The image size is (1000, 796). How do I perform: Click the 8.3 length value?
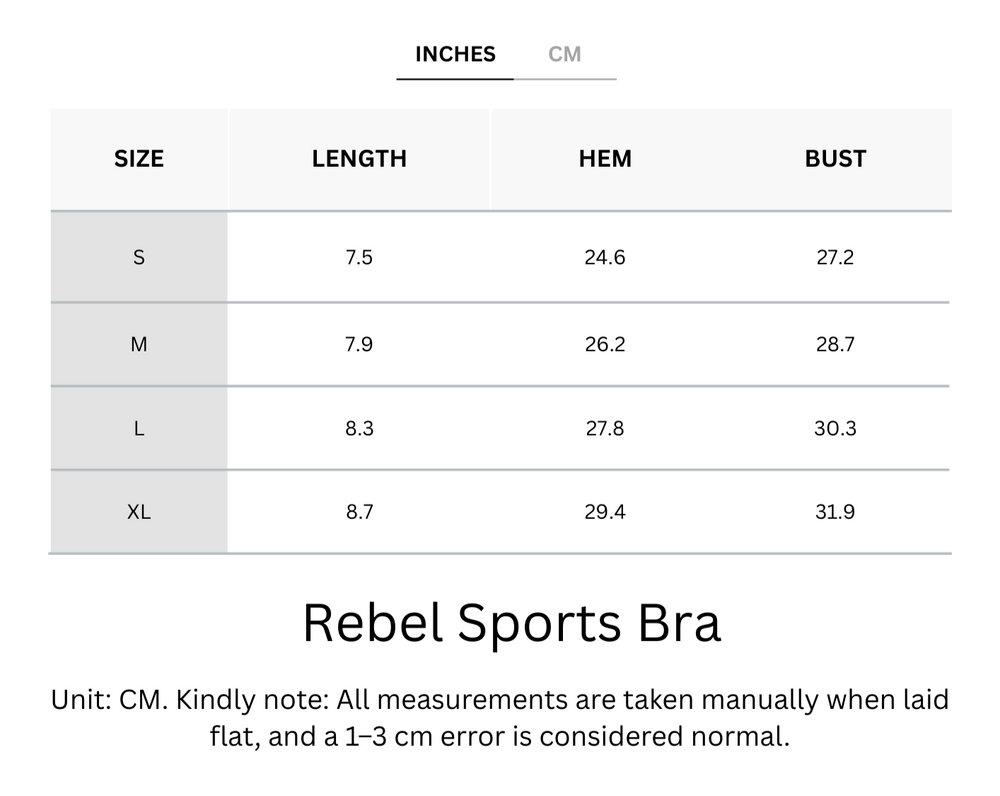359,428
